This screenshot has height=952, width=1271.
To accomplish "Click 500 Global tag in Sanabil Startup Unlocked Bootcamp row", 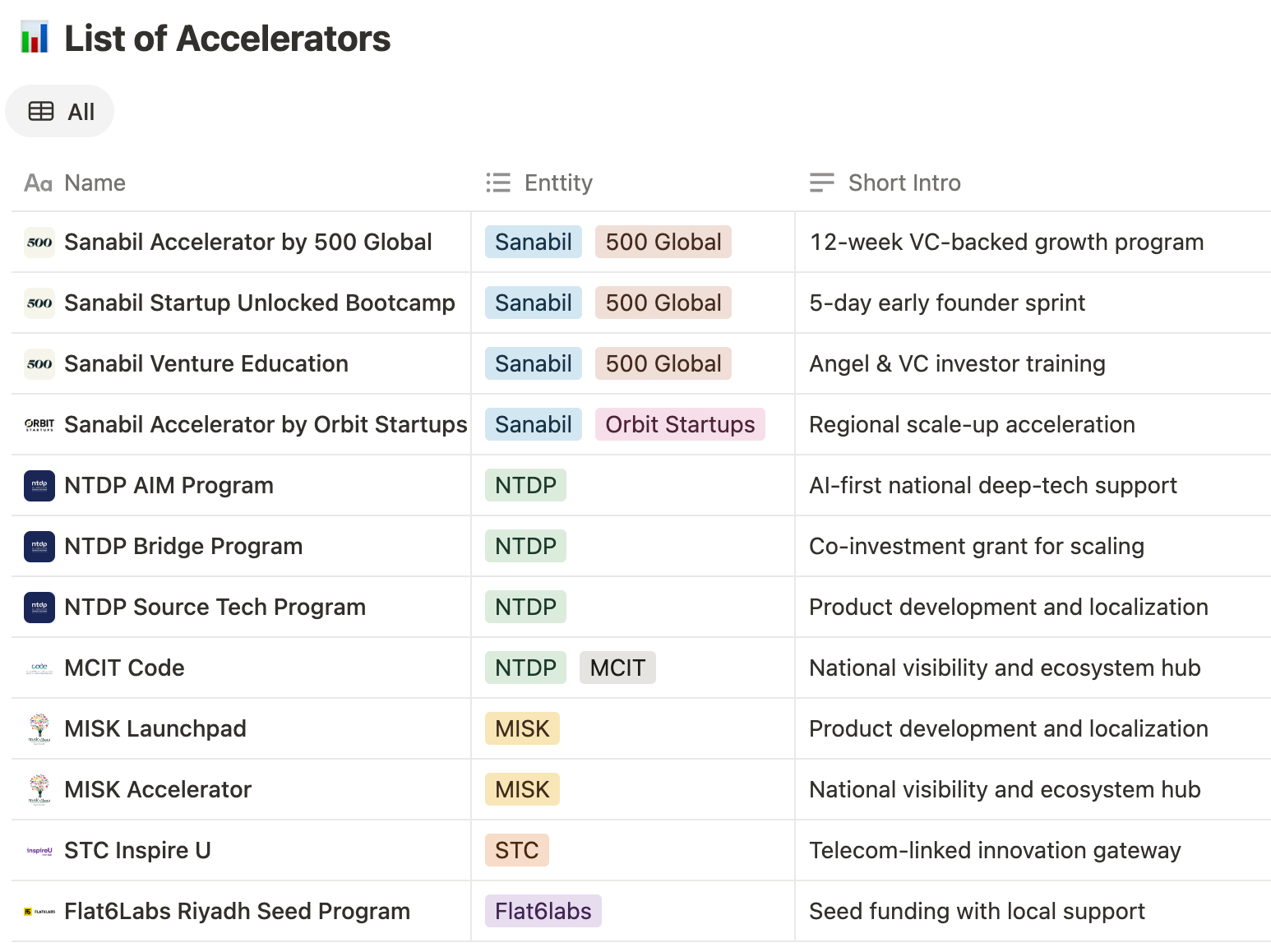I will coord(663,303).
